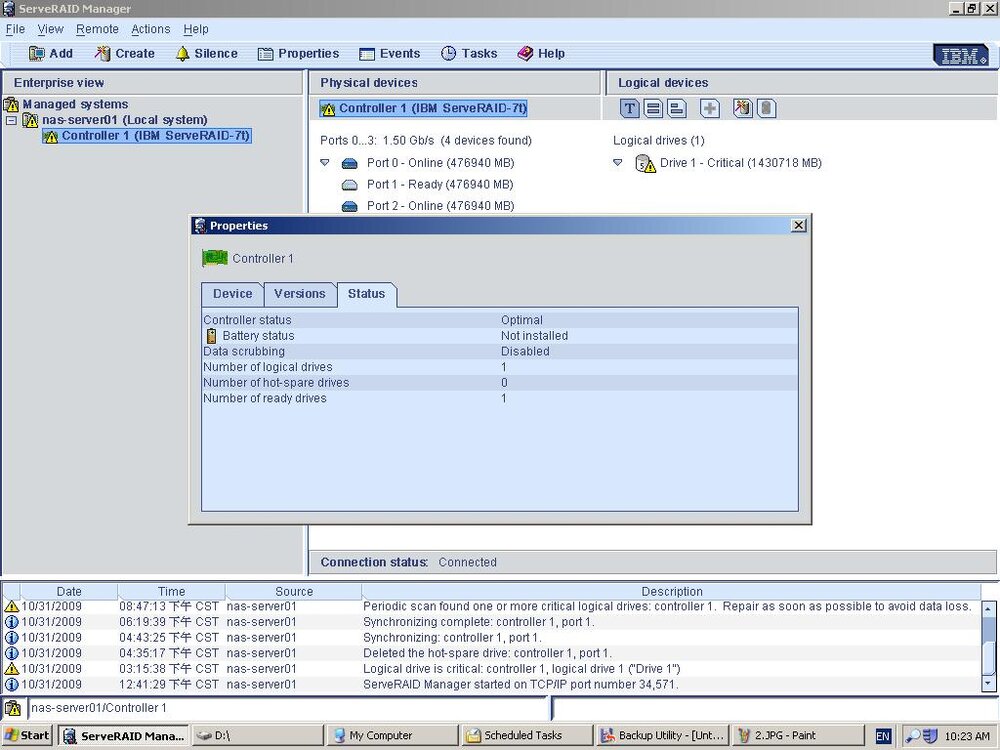Select Controller 1 in Physical devices panel
This screenshot has height=750, width=1000.
423,108
